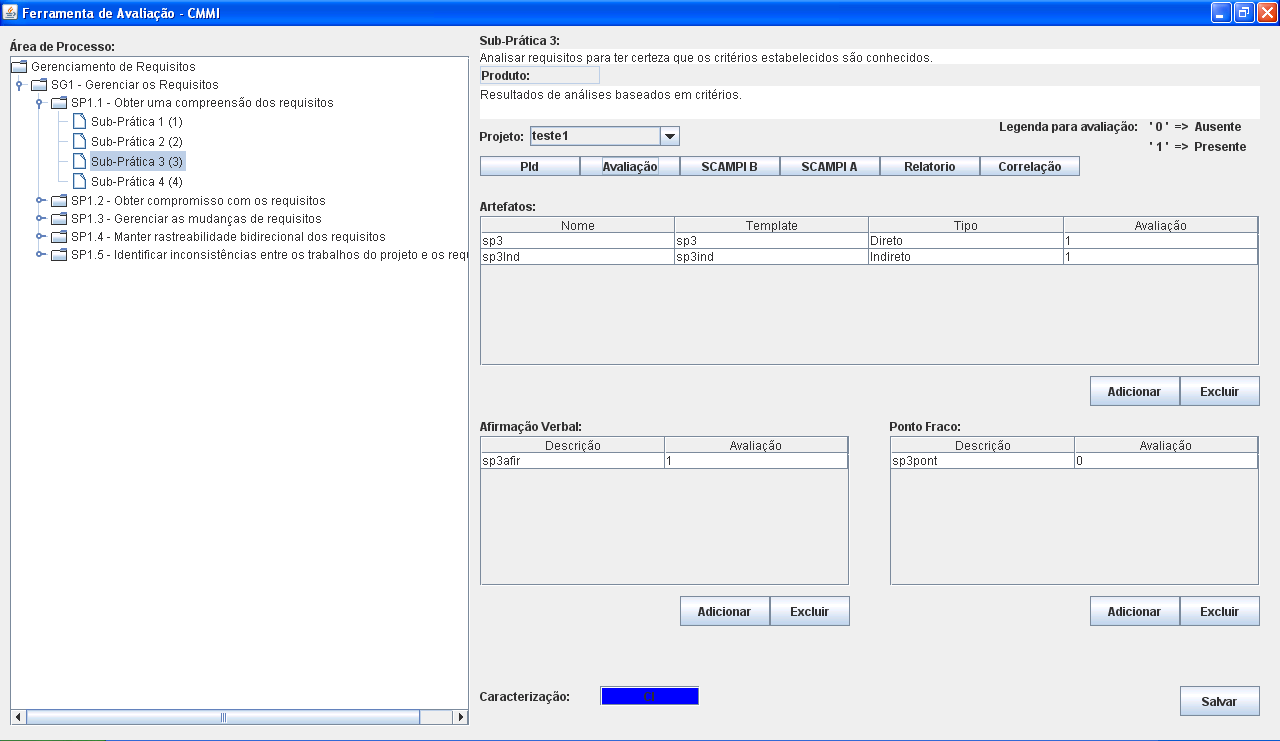Click the tree scrollbar left arrow
This screenshot has width=1280, height=741.
pyautogui.click(x=18, y=717)
